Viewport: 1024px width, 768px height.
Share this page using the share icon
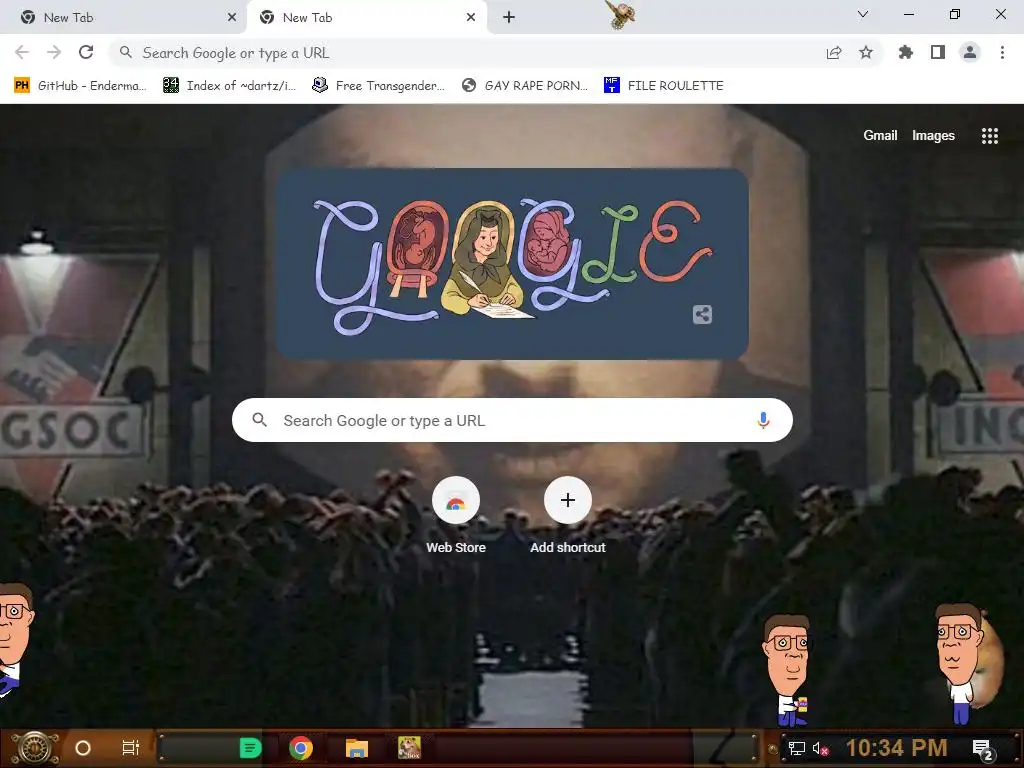coord(834,53)
